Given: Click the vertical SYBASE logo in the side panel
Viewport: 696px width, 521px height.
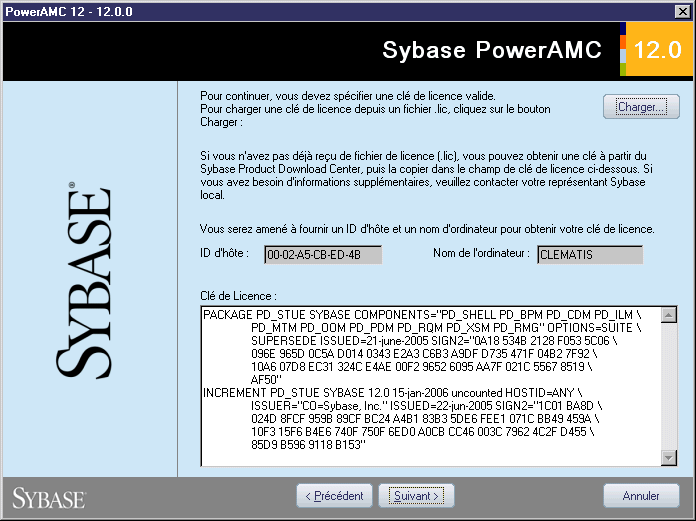Looking at the screenshot, I should (84, 280).
